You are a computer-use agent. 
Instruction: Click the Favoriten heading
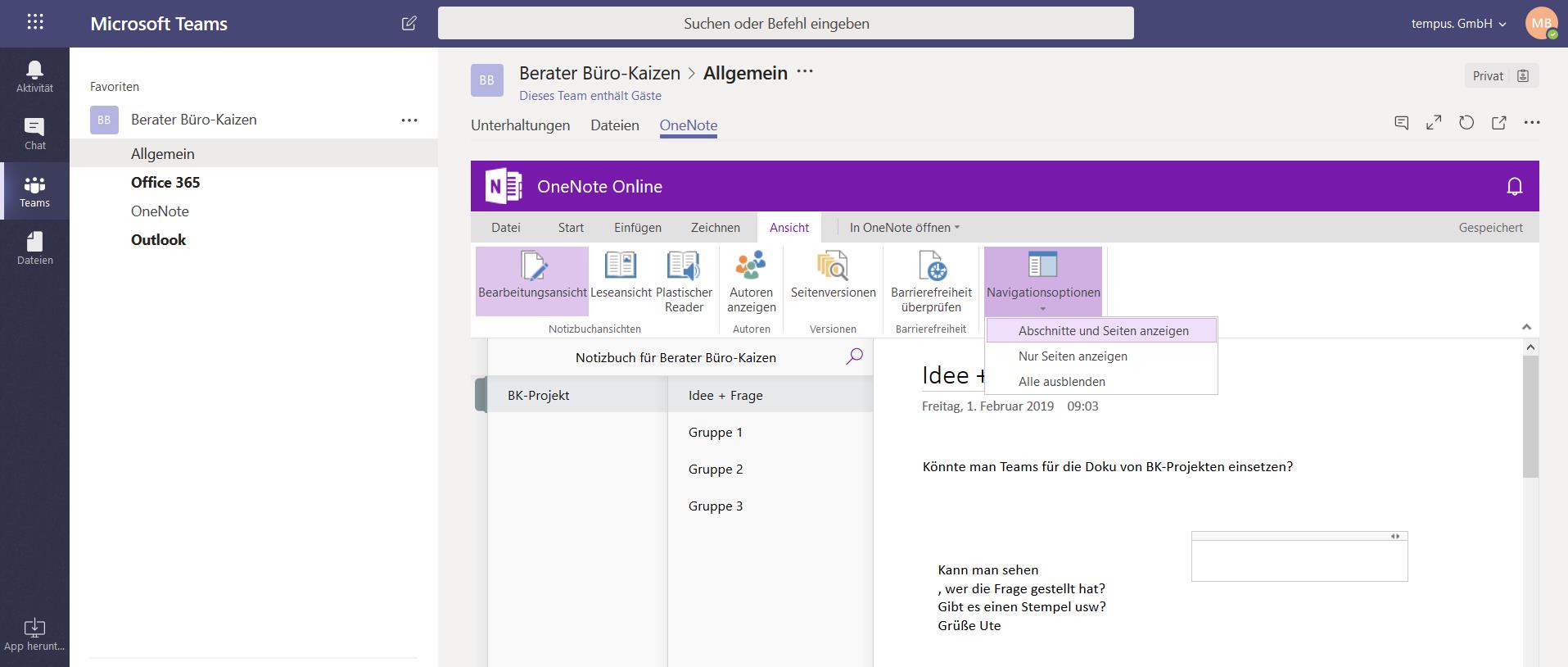tap(115, 86)
